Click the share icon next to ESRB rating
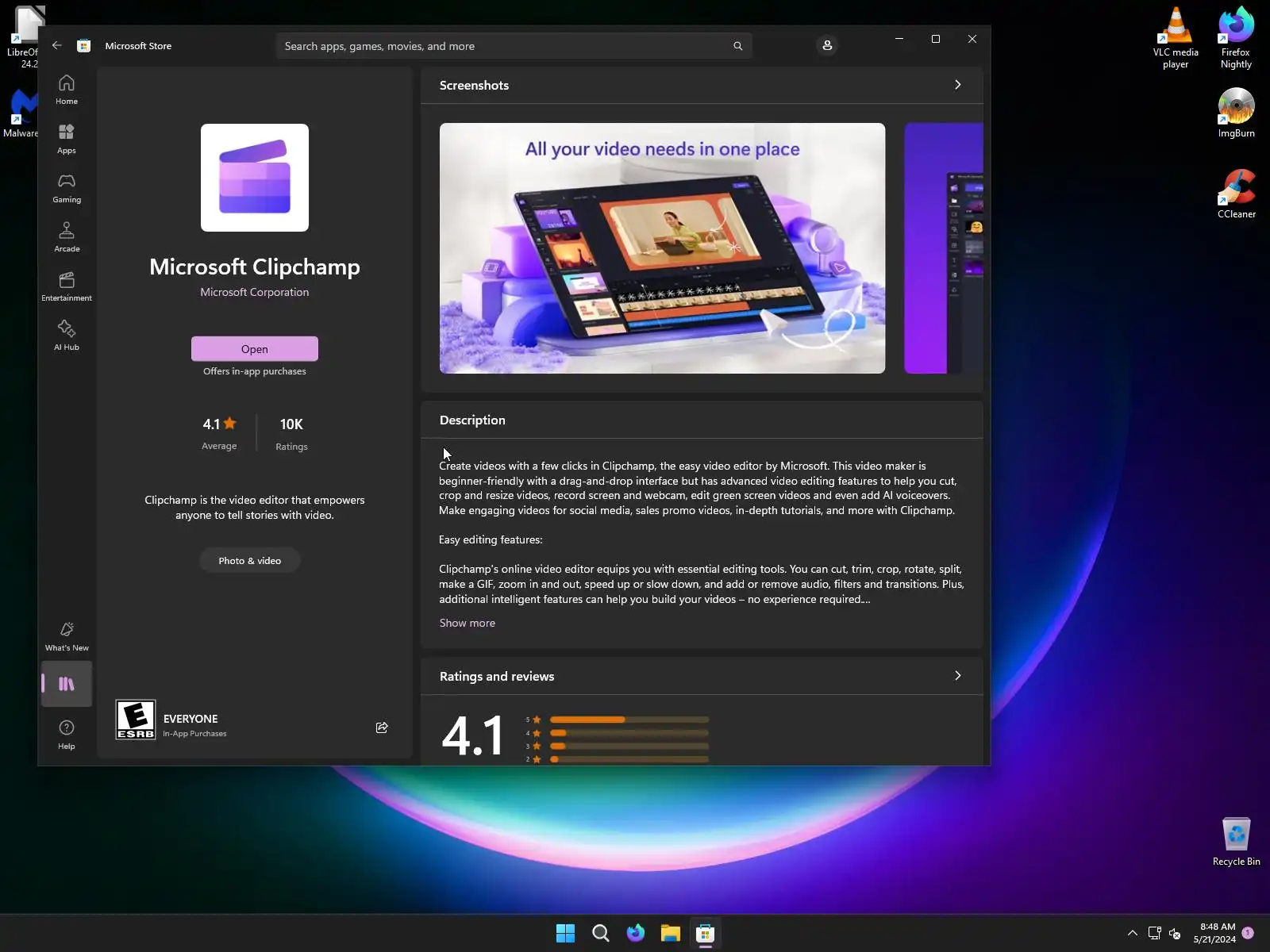 pyautogui.click(x=382, y=727)
